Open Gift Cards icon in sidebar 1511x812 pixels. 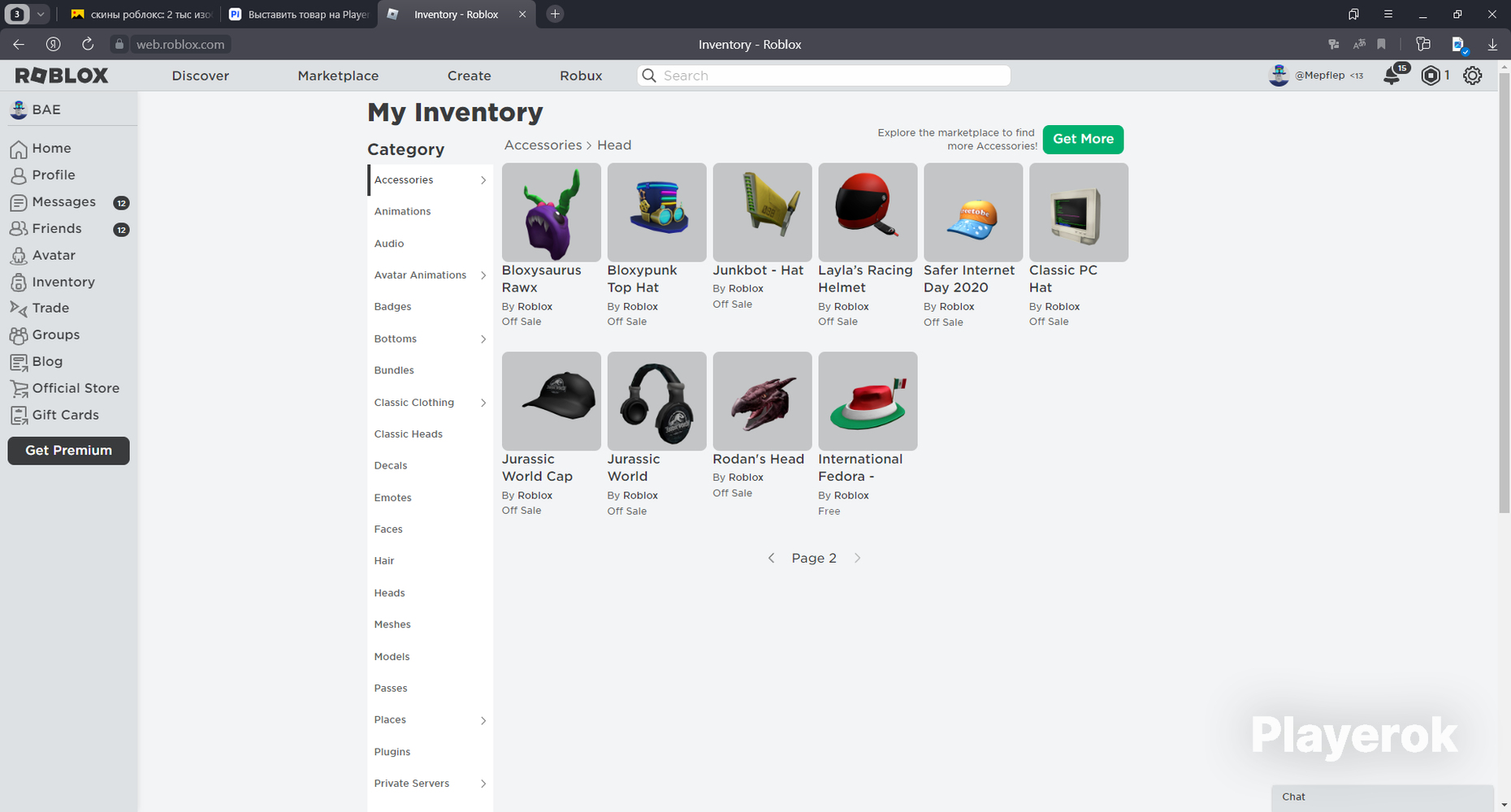point(19,416)
